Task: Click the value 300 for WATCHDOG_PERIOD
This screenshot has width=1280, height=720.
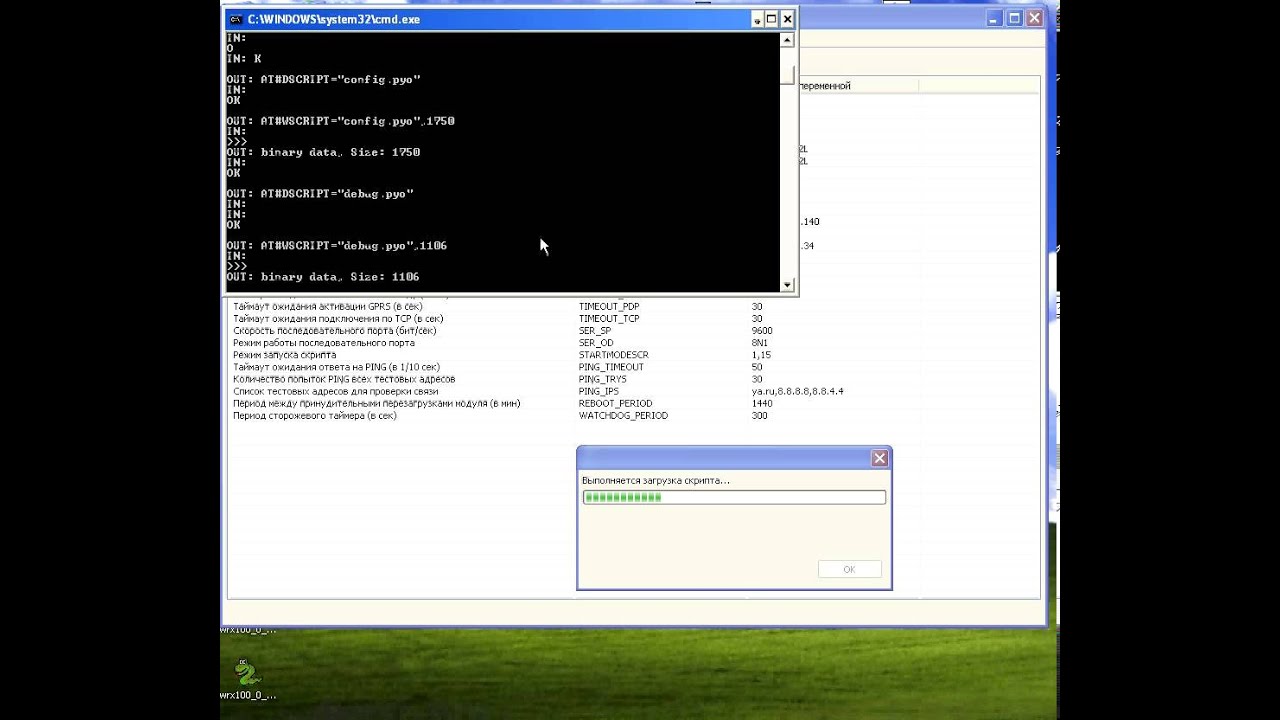Action: 759,415
